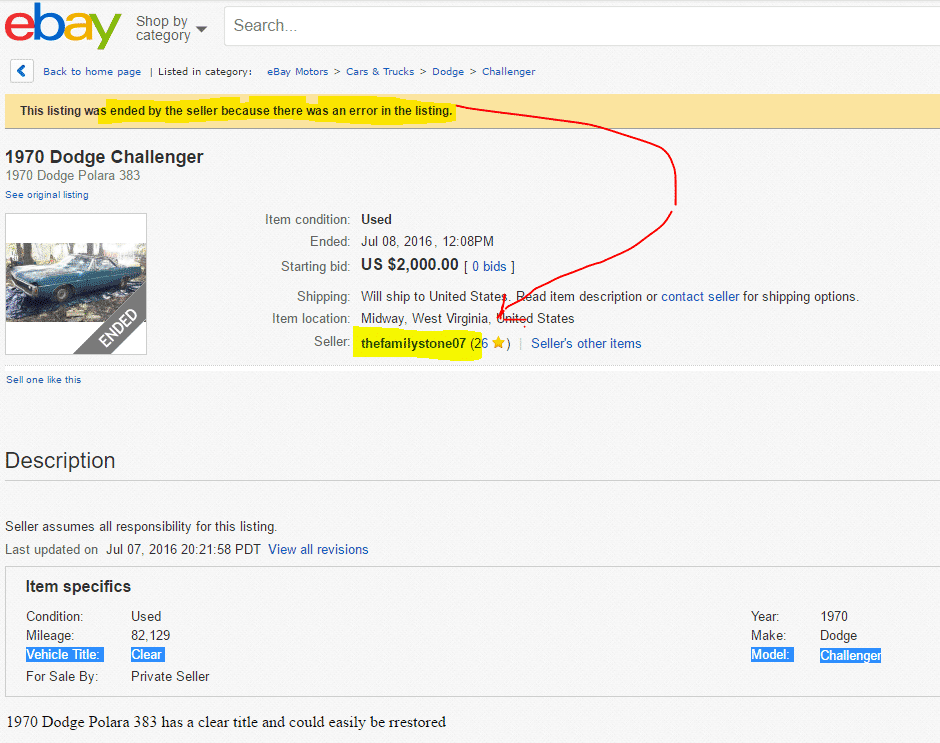Open the eBay Motors breadcrumb
This screenshot has width=940, height=743.
(x=297, y=72)
